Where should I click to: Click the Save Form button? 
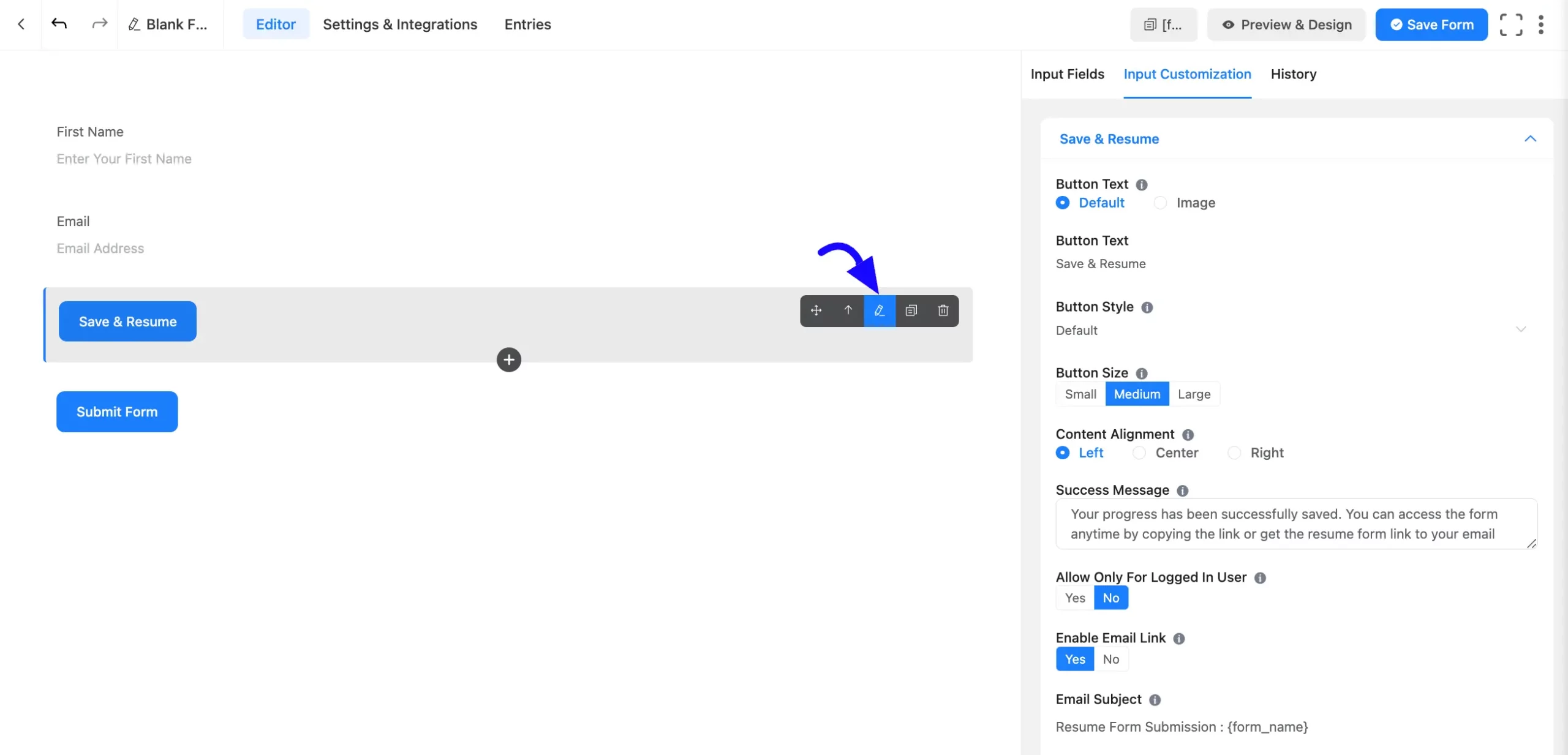tap(1431, 24)
